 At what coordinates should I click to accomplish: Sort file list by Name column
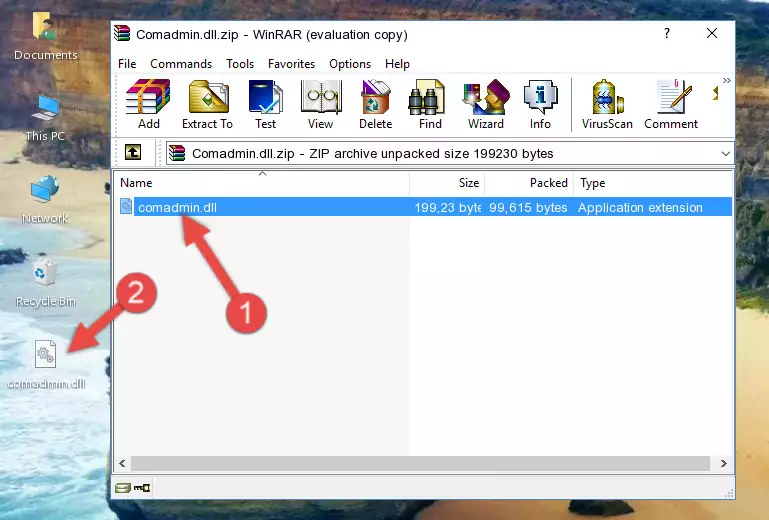[x=262, y=183]
